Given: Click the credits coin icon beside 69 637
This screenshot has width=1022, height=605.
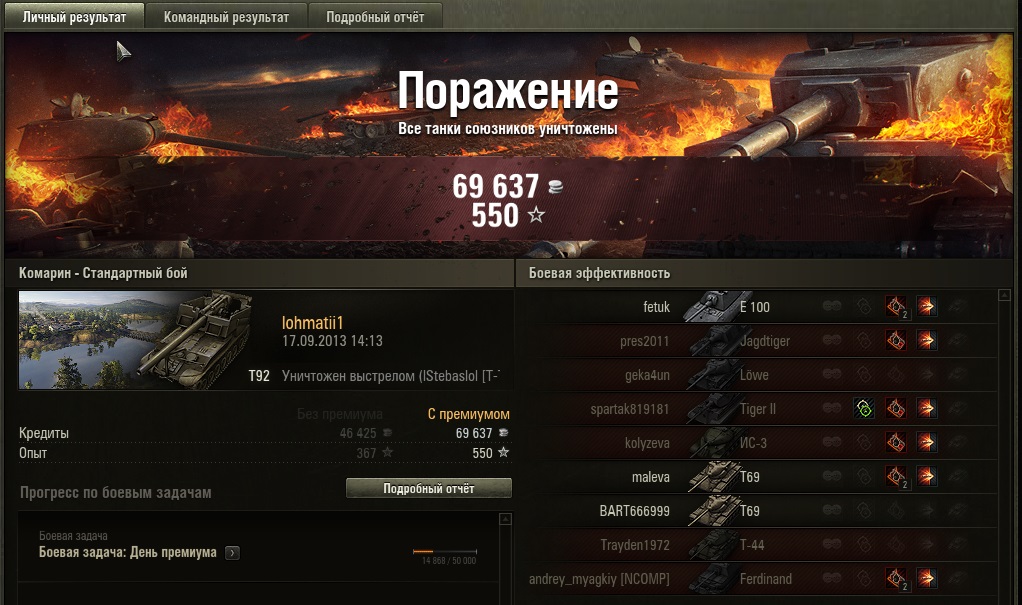Looking at the screenshot, I should pyautogui.click(x=555, y=187).
